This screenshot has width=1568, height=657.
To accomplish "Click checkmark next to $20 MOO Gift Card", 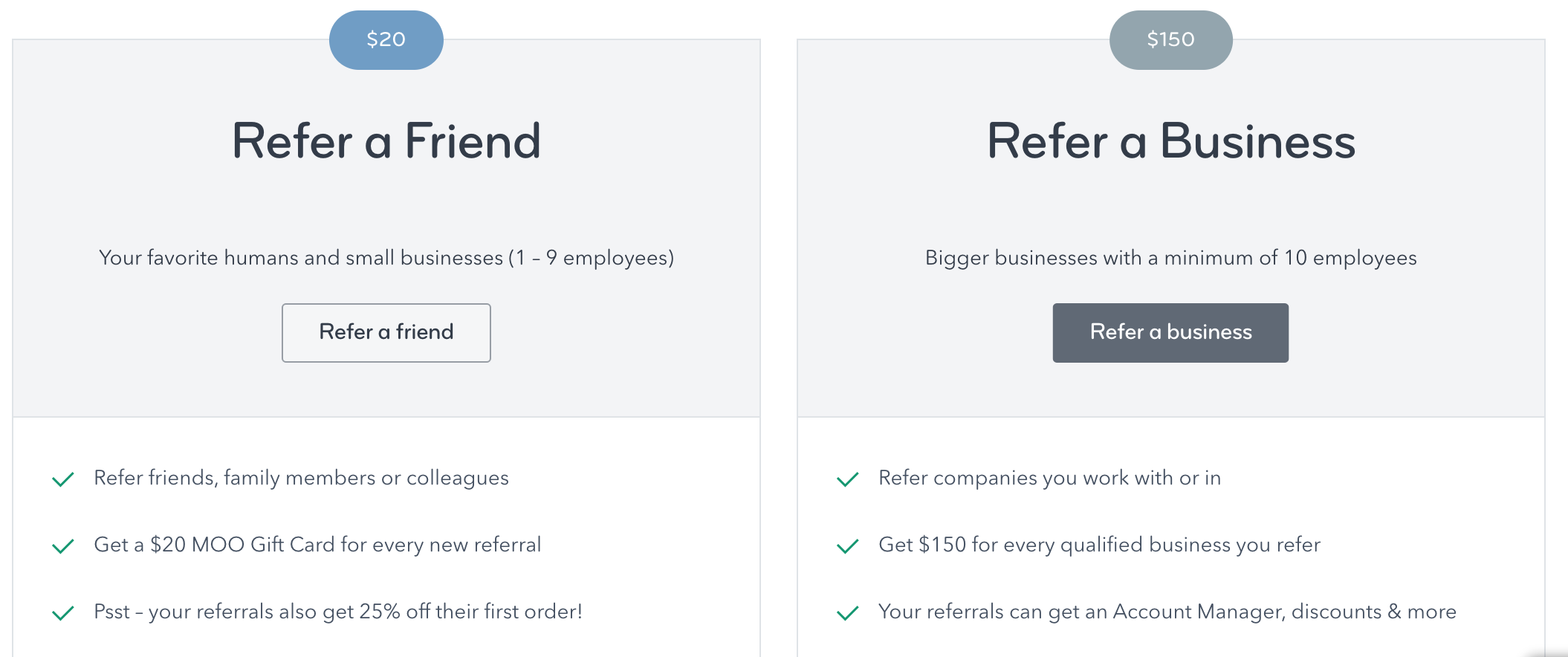I will (x=63, y=546).
